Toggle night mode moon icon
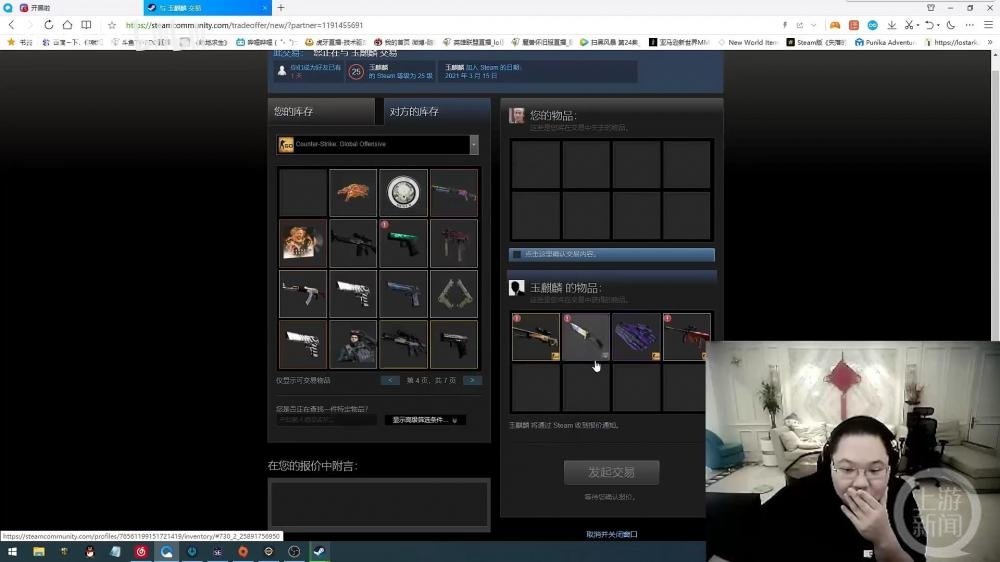The width and height of the screenshot is (1000, 562). [951, 25]
